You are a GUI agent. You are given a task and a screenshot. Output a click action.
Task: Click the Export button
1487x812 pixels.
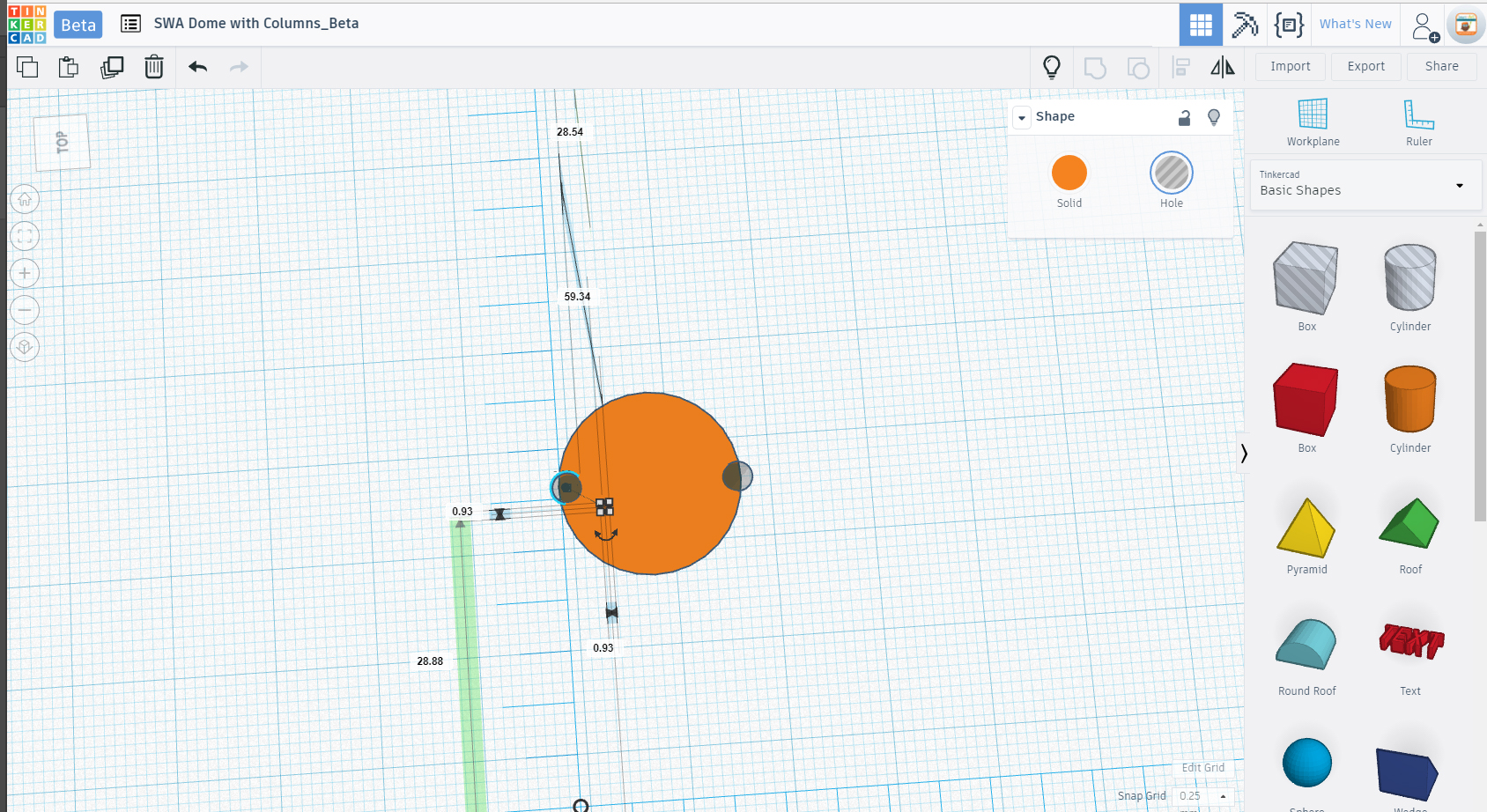pyautogui.click(x=1366, y=66)
